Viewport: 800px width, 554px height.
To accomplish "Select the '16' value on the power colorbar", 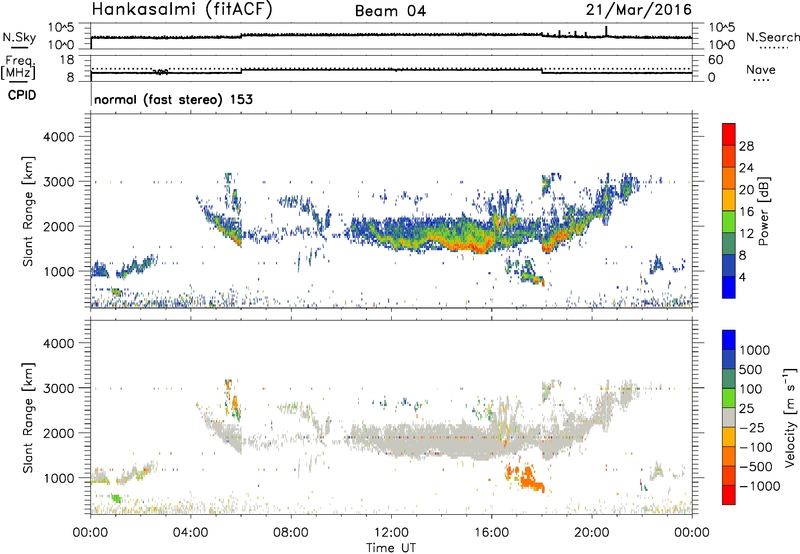I will [746, 212].
